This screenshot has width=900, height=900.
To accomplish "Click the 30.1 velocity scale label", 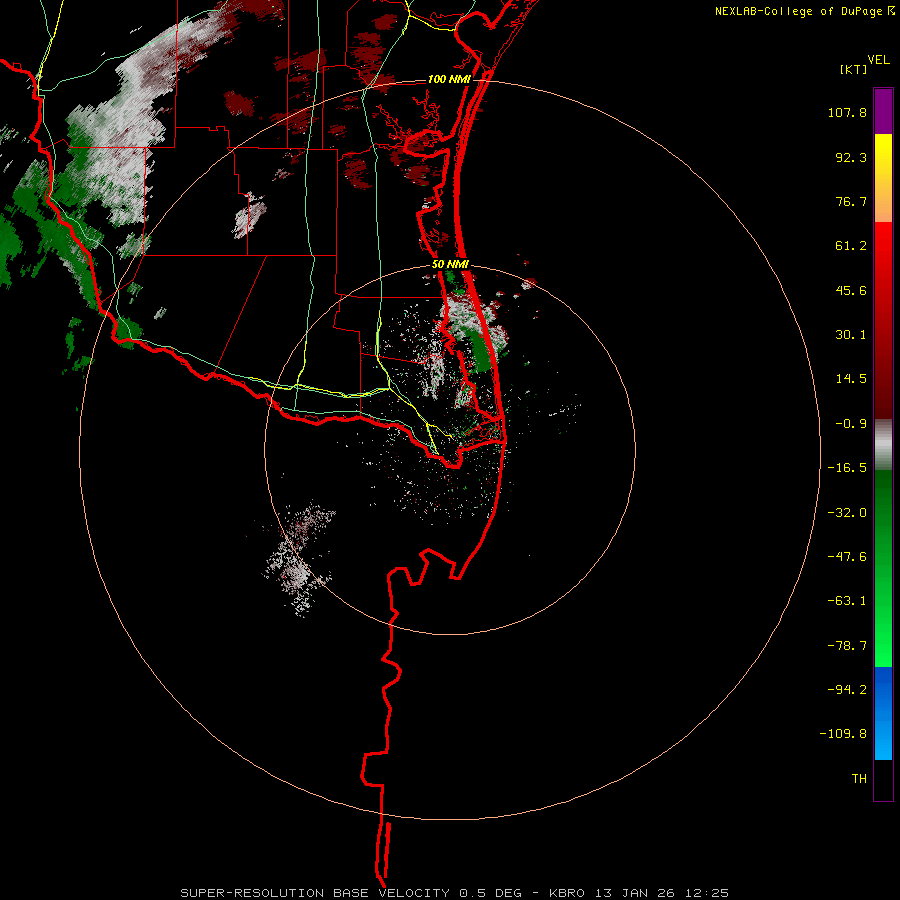I will click(x=851, y=335).
